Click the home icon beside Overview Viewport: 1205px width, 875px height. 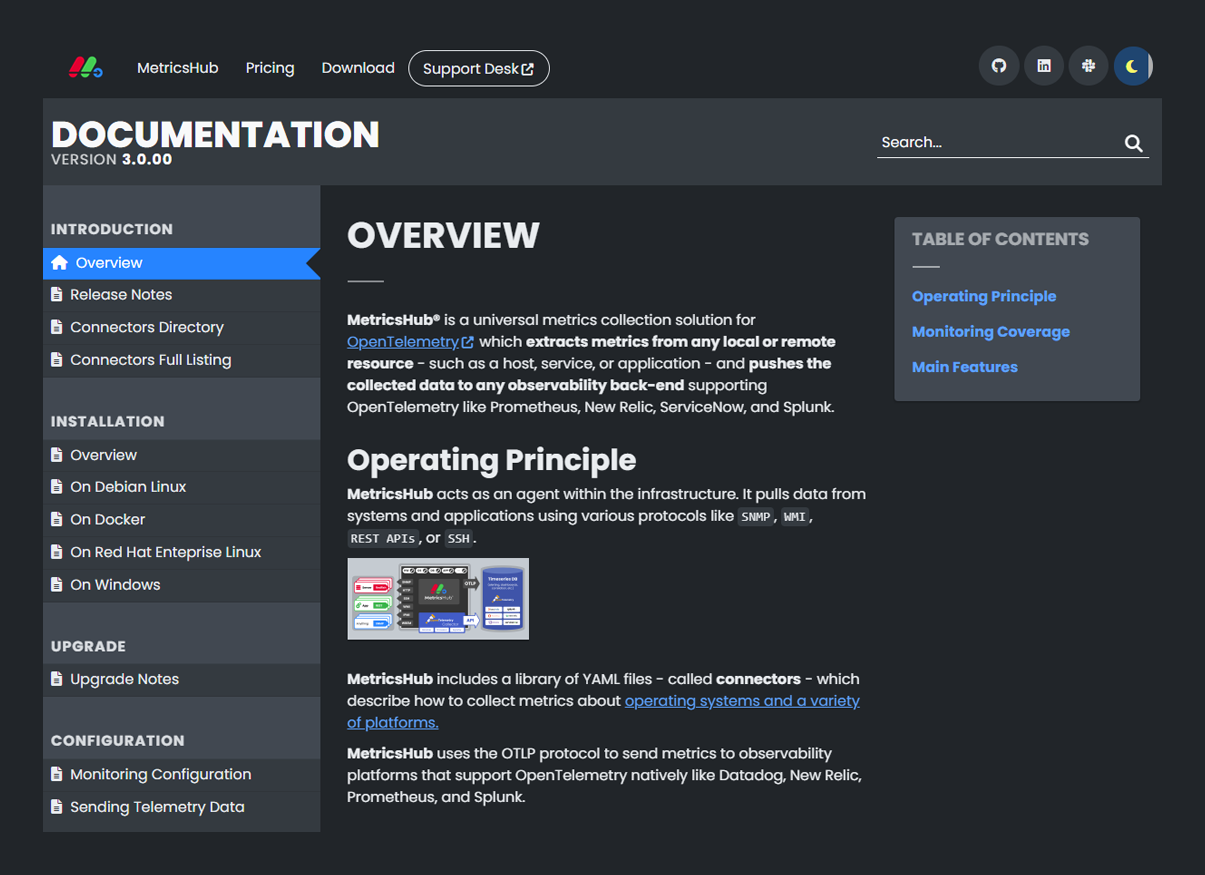[60, 263]
